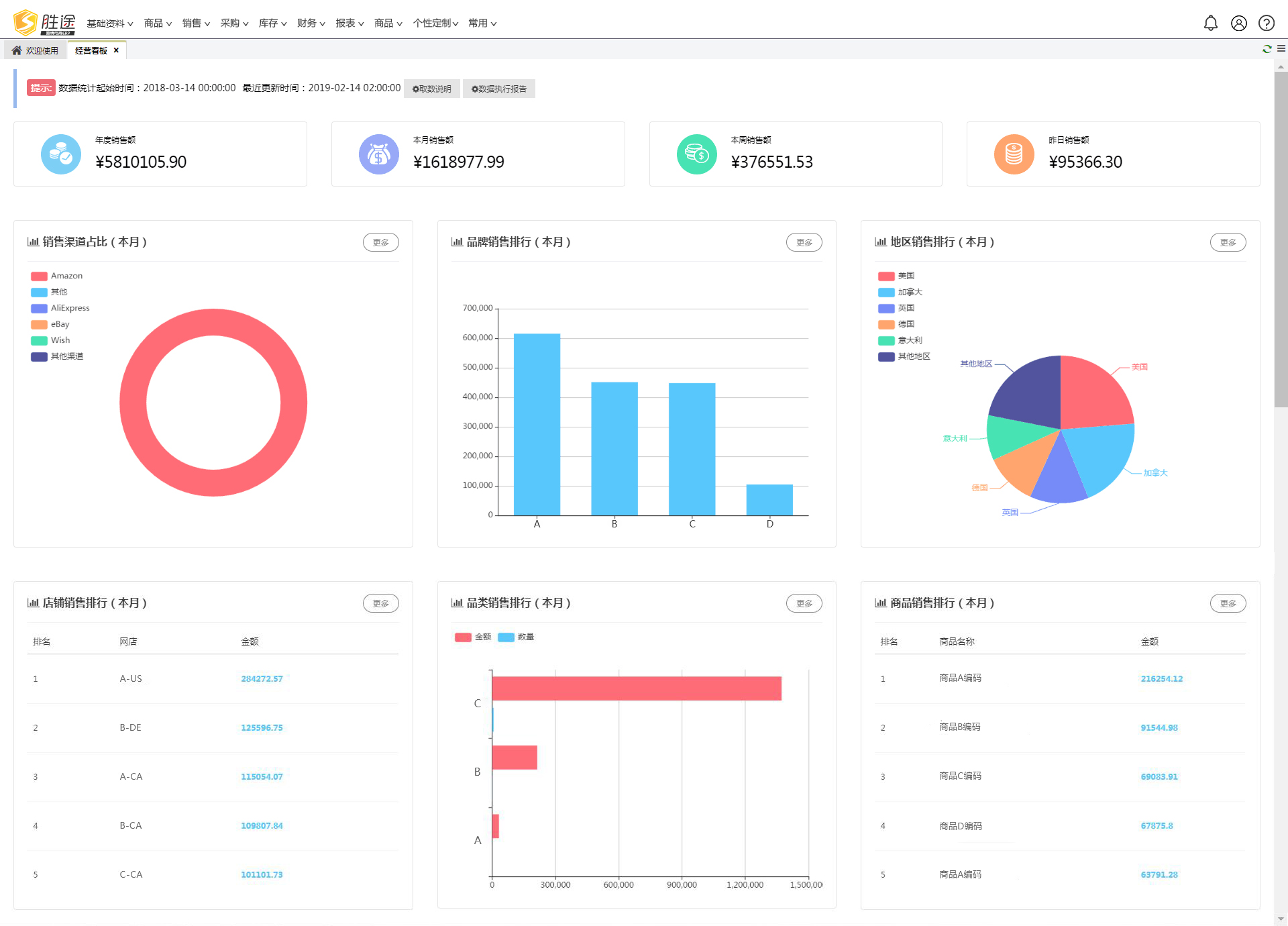The width and height of the screenshot is (1288, 926).
Task: Open the 个性定制 dropdown
Action: point(435,23)
